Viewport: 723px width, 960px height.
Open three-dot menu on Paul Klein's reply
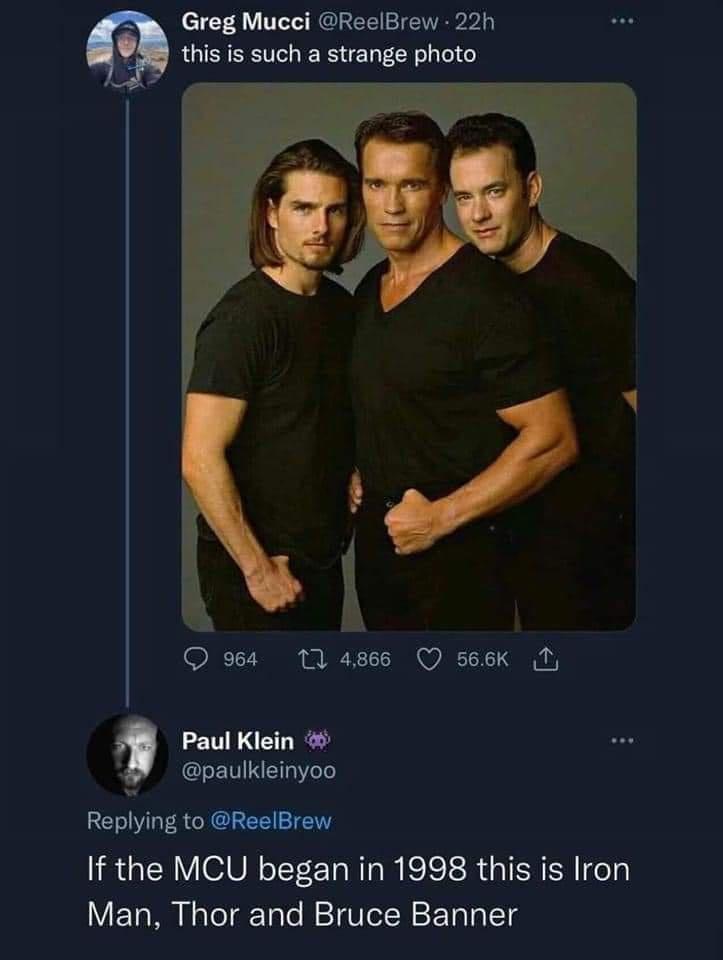(624, 743)
